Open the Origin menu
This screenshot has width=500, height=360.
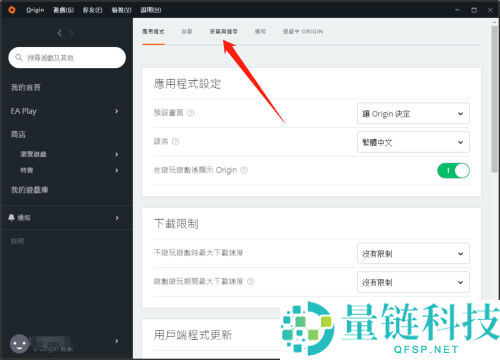pos(35,10)
